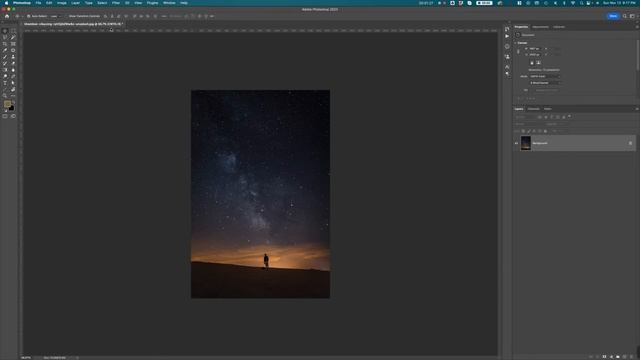640x360 pixels.
Task: Select the Type tool
Action: (x=5, y=83)
